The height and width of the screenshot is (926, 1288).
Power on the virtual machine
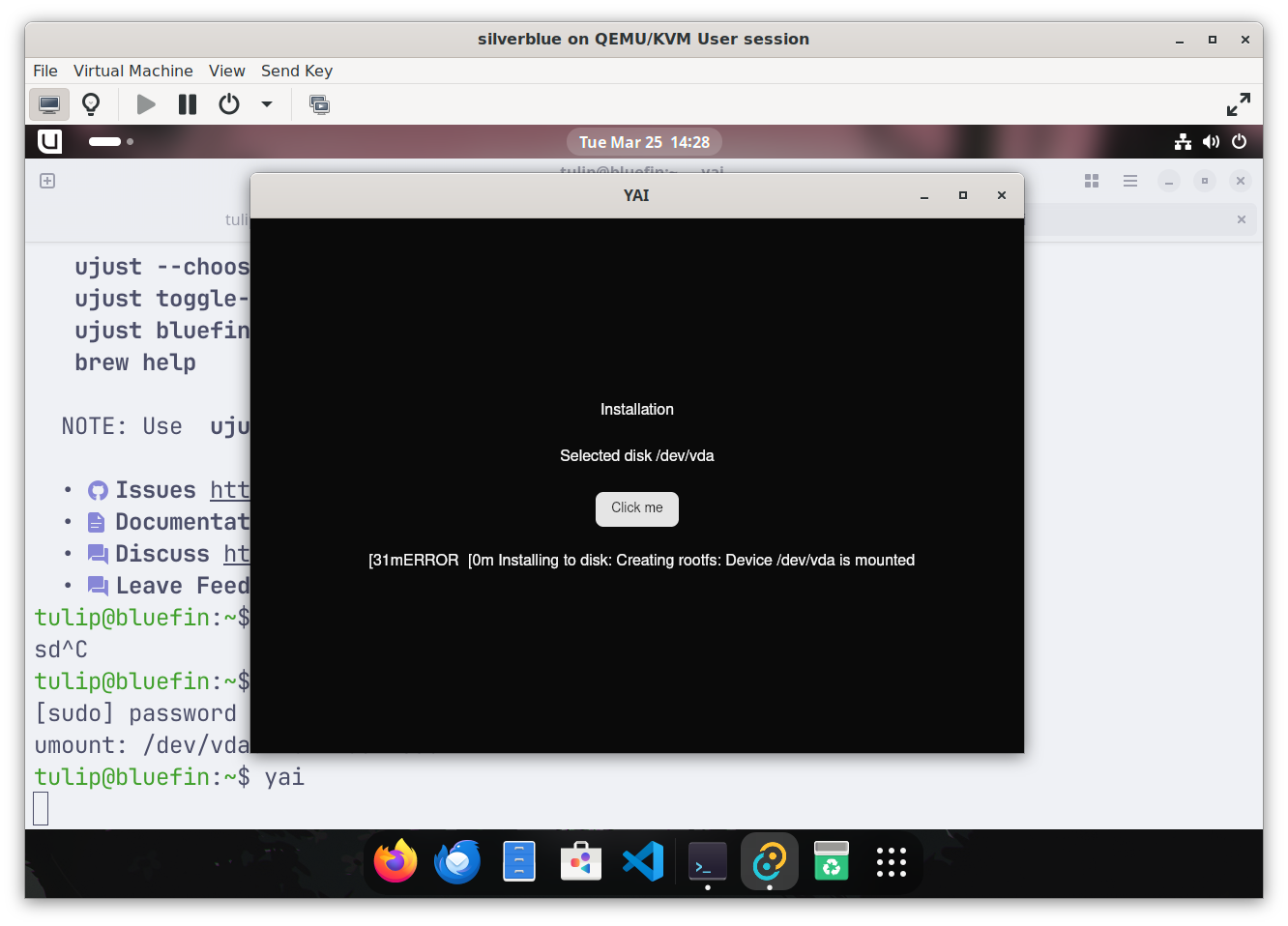click(146, 104)
